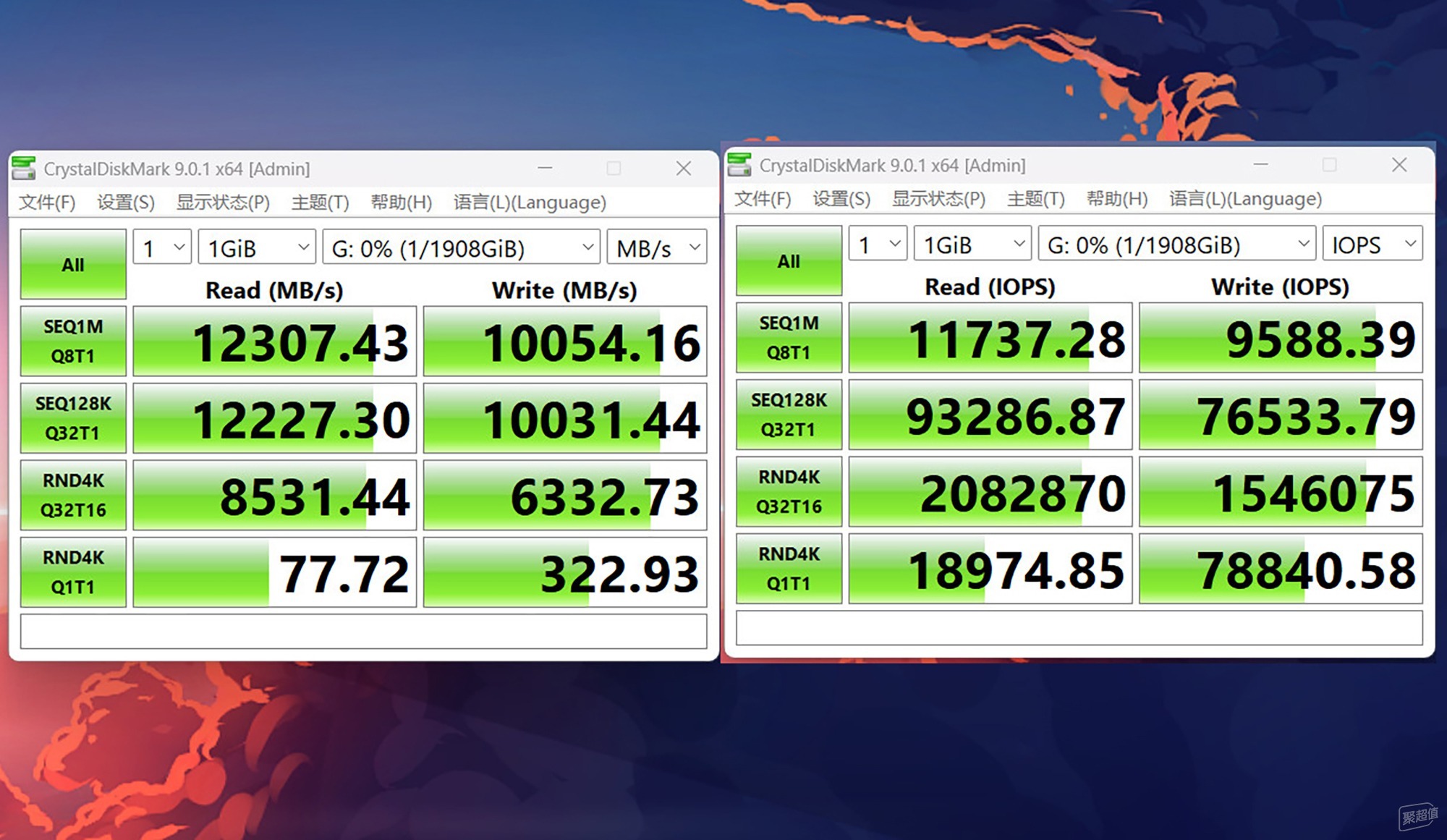Open 主题(T) menu in right window
1447x840 pixels.
pyautogui.click(x=1035, y=198)
